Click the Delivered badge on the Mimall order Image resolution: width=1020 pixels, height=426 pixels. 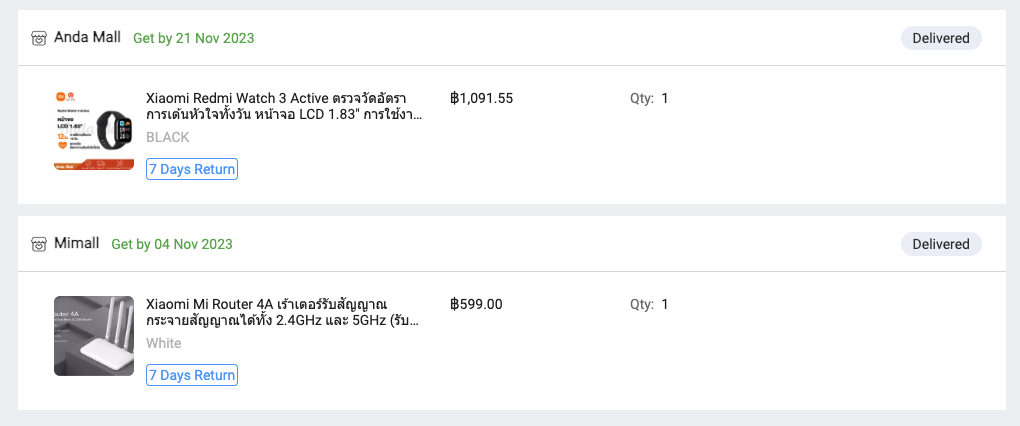coord(941,244)
